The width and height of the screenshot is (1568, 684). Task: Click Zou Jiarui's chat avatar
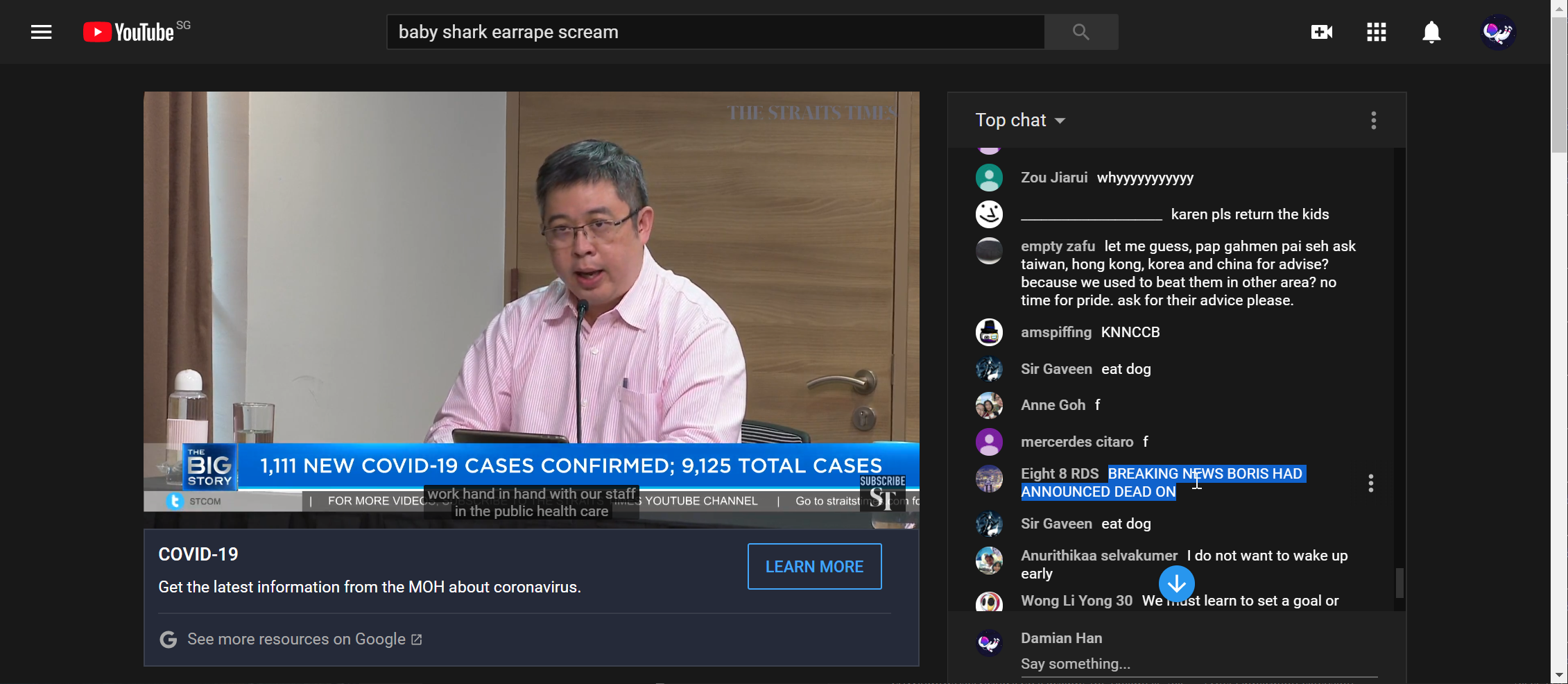coord(989,178)
